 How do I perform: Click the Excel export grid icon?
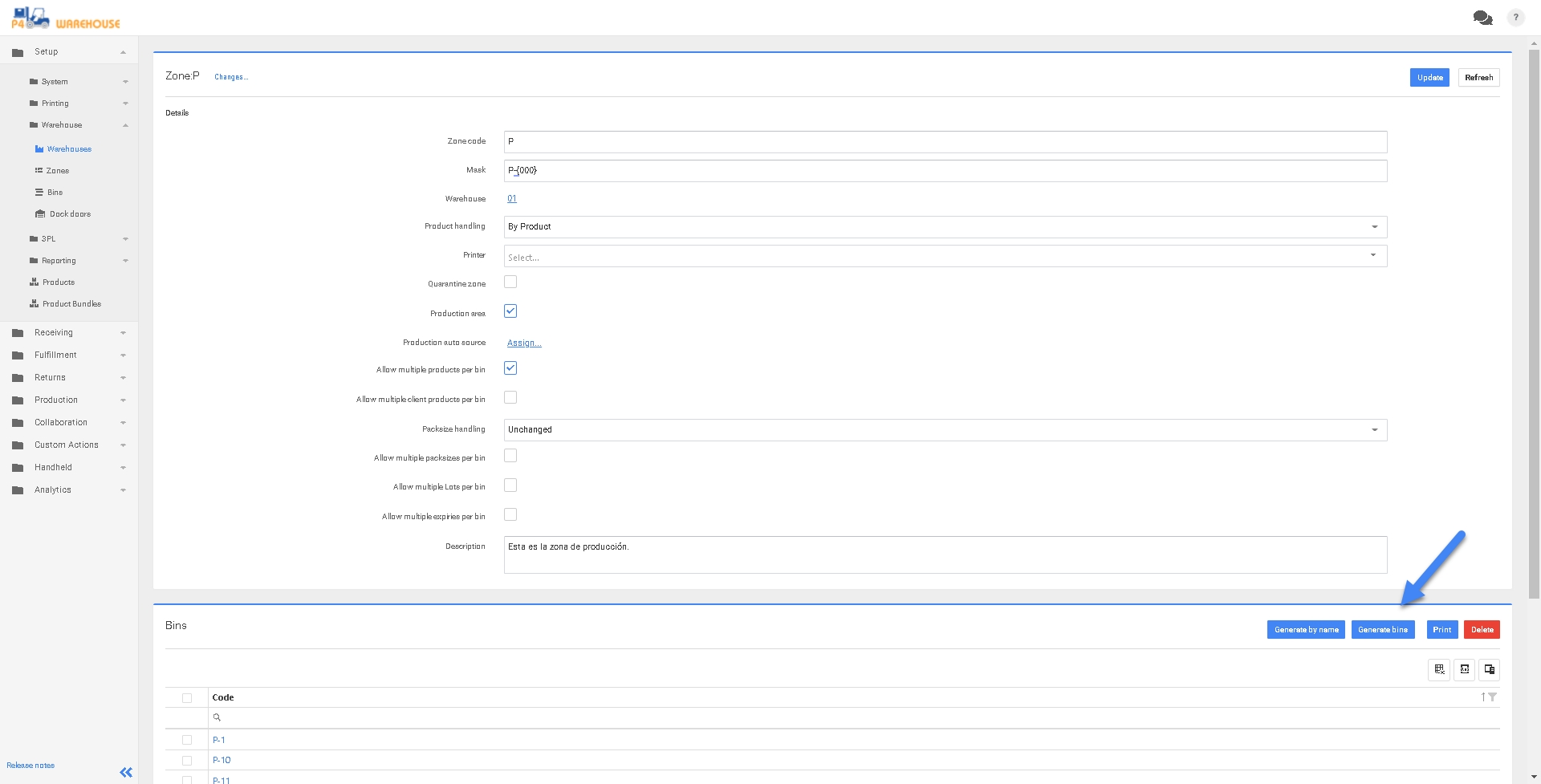[1439, 669]
